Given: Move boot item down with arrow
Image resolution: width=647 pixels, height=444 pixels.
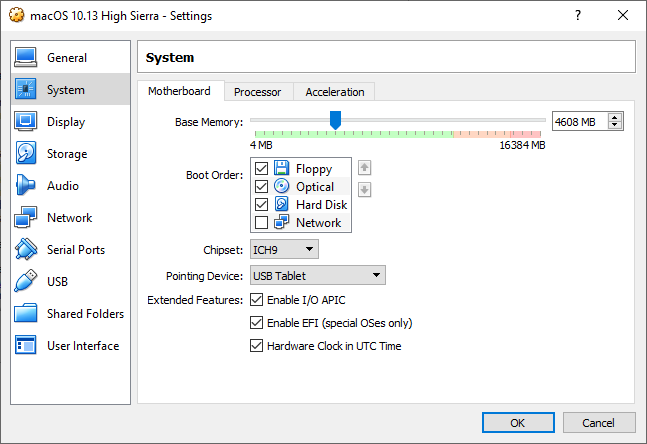Looking at the screenshot, I should tap(365, 190).
